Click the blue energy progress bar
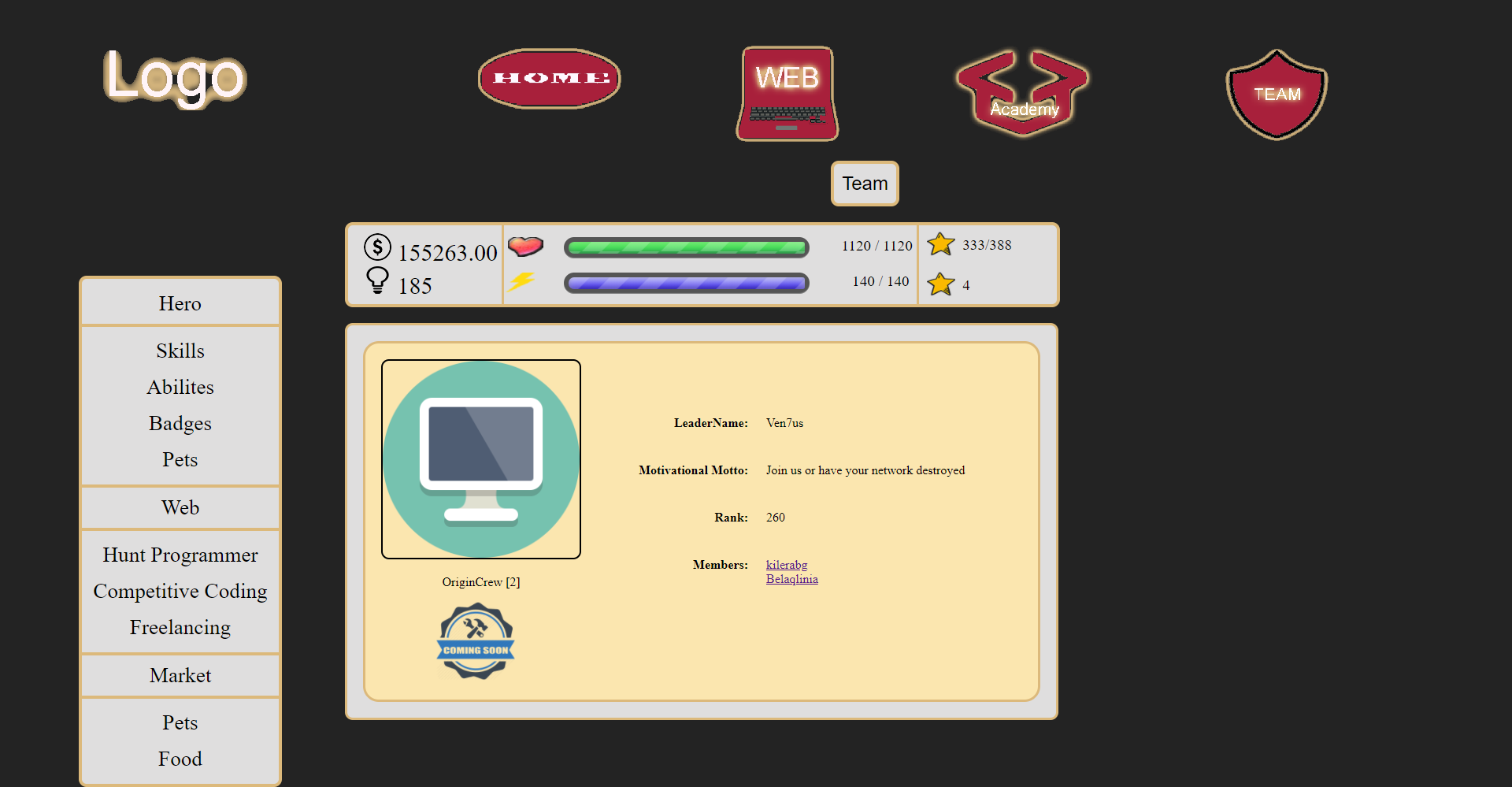1512x787 pixels. (687, 283)
